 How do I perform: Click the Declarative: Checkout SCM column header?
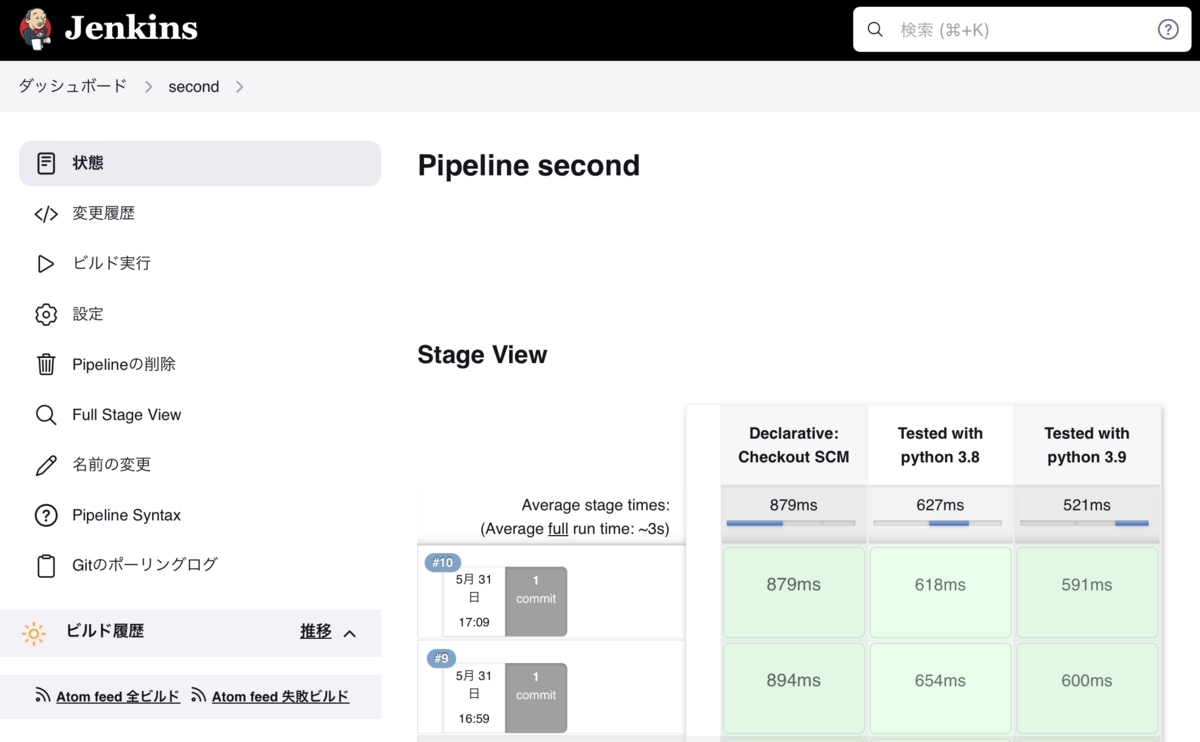tap(794, 445)
